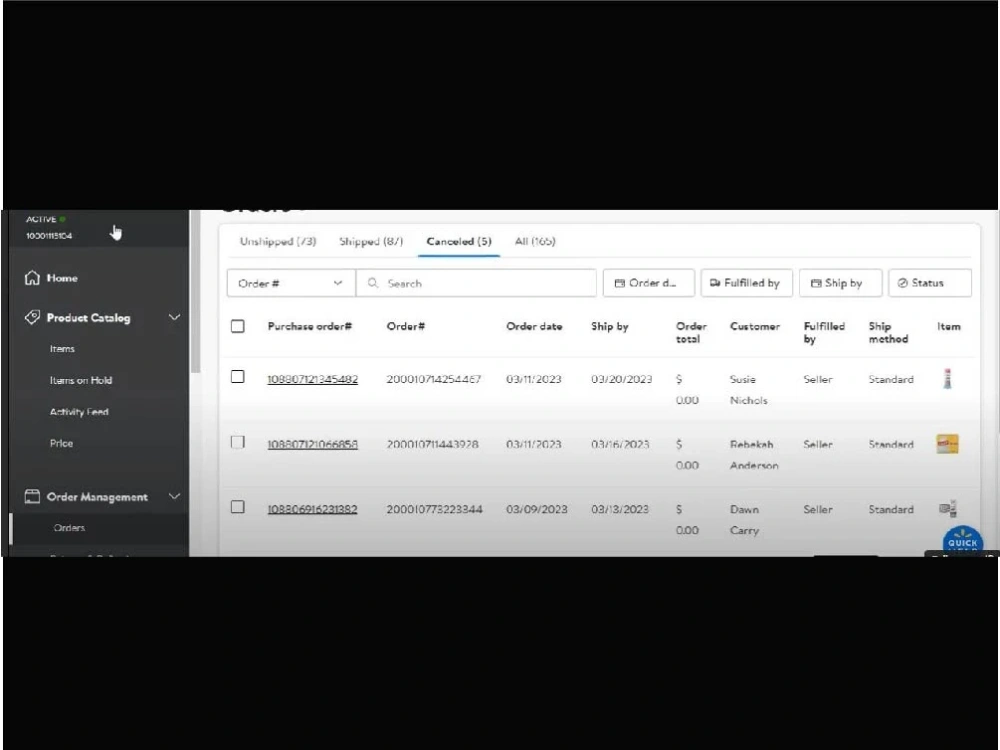The width and height of the screenshot is (1000, 750).
Task: Open Items under Product Catalog
Action: (62, 349)
